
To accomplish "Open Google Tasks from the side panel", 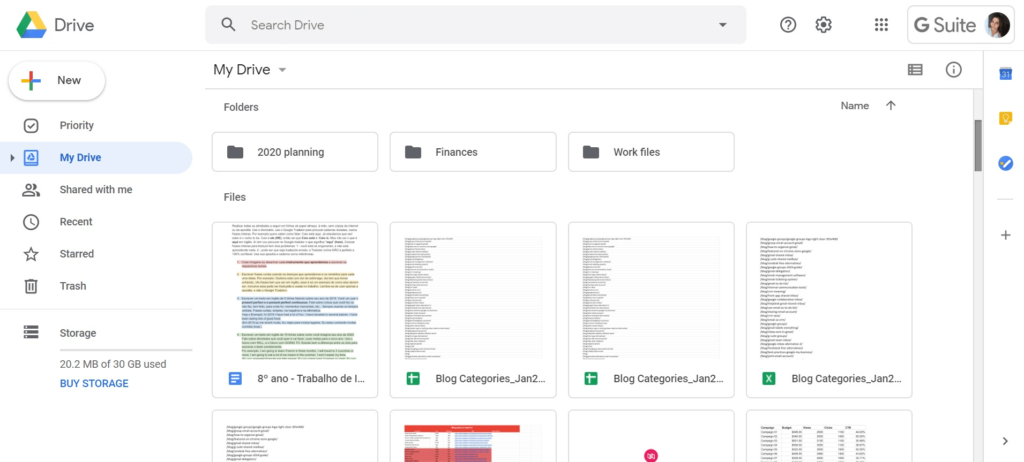I will point(1005,163).
